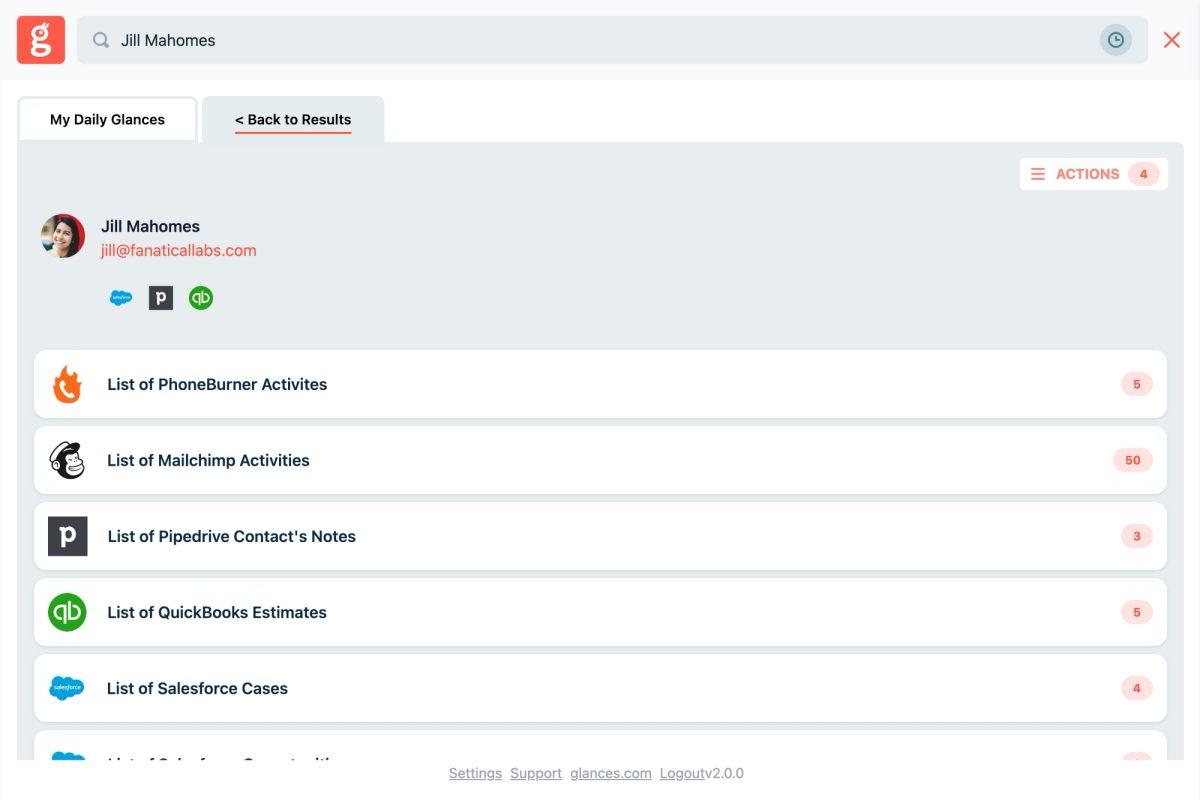Click the Pipedrive Notes count badge 3
Screen dimensions: 1200x800
pos(1137,536)
